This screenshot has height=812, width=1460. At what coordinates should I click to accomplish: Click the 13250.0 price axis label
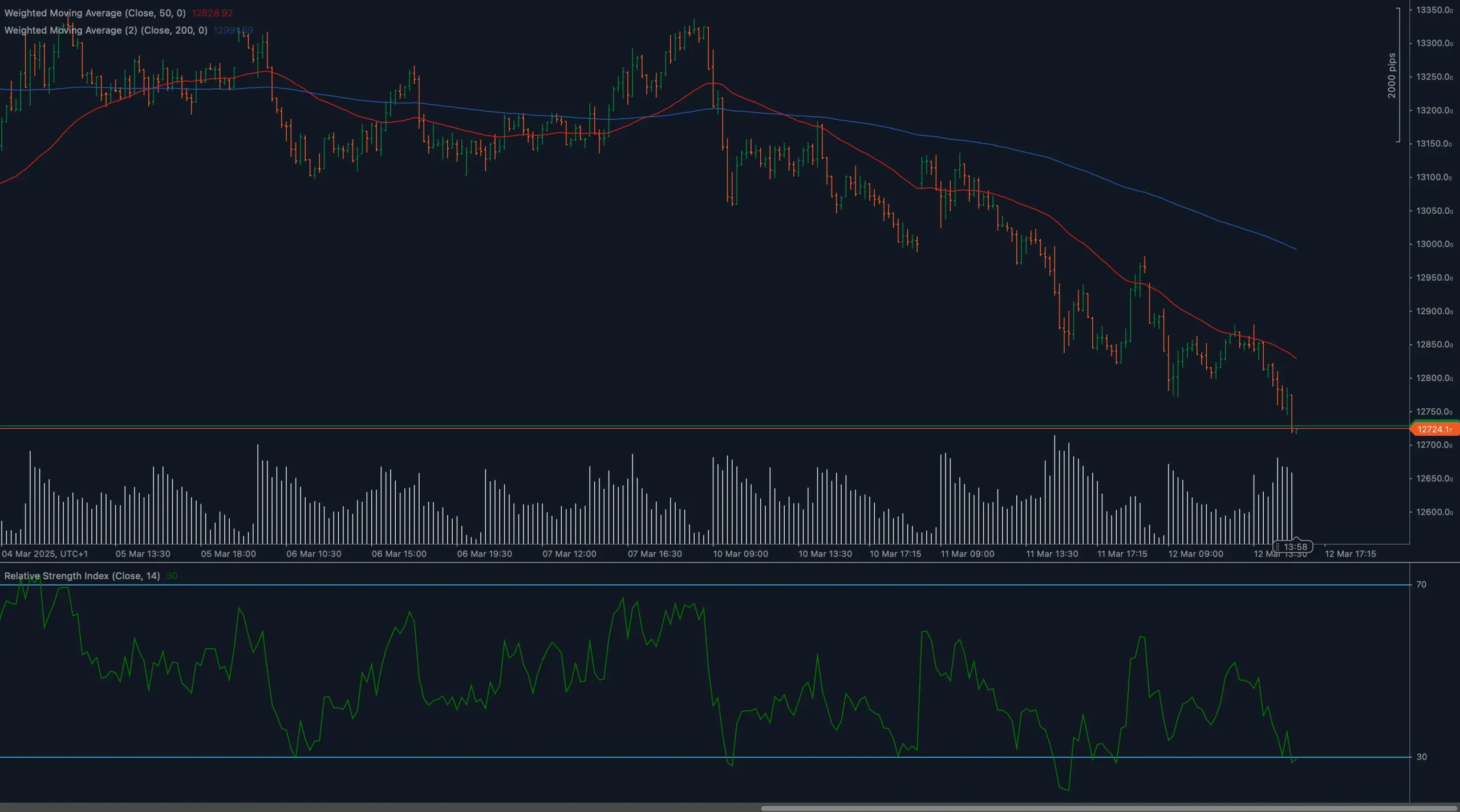click(1434, 77)
